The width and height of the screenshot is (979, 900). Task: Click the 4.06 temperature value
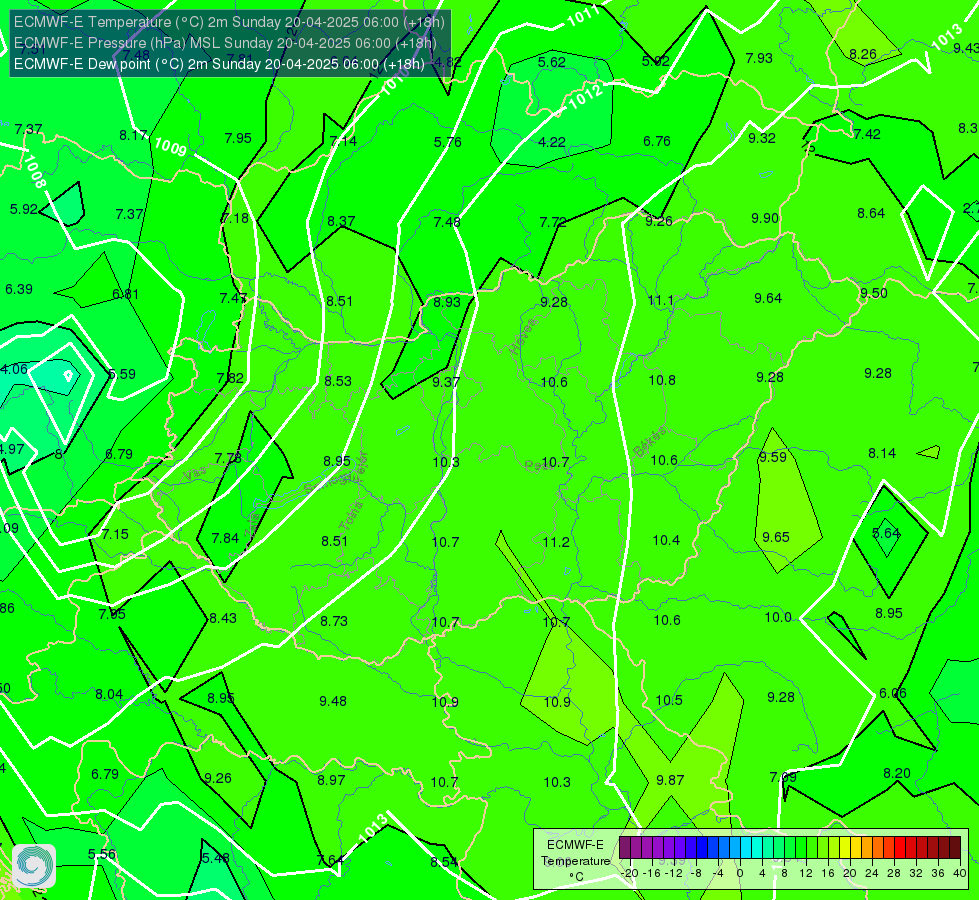[14, 369]
